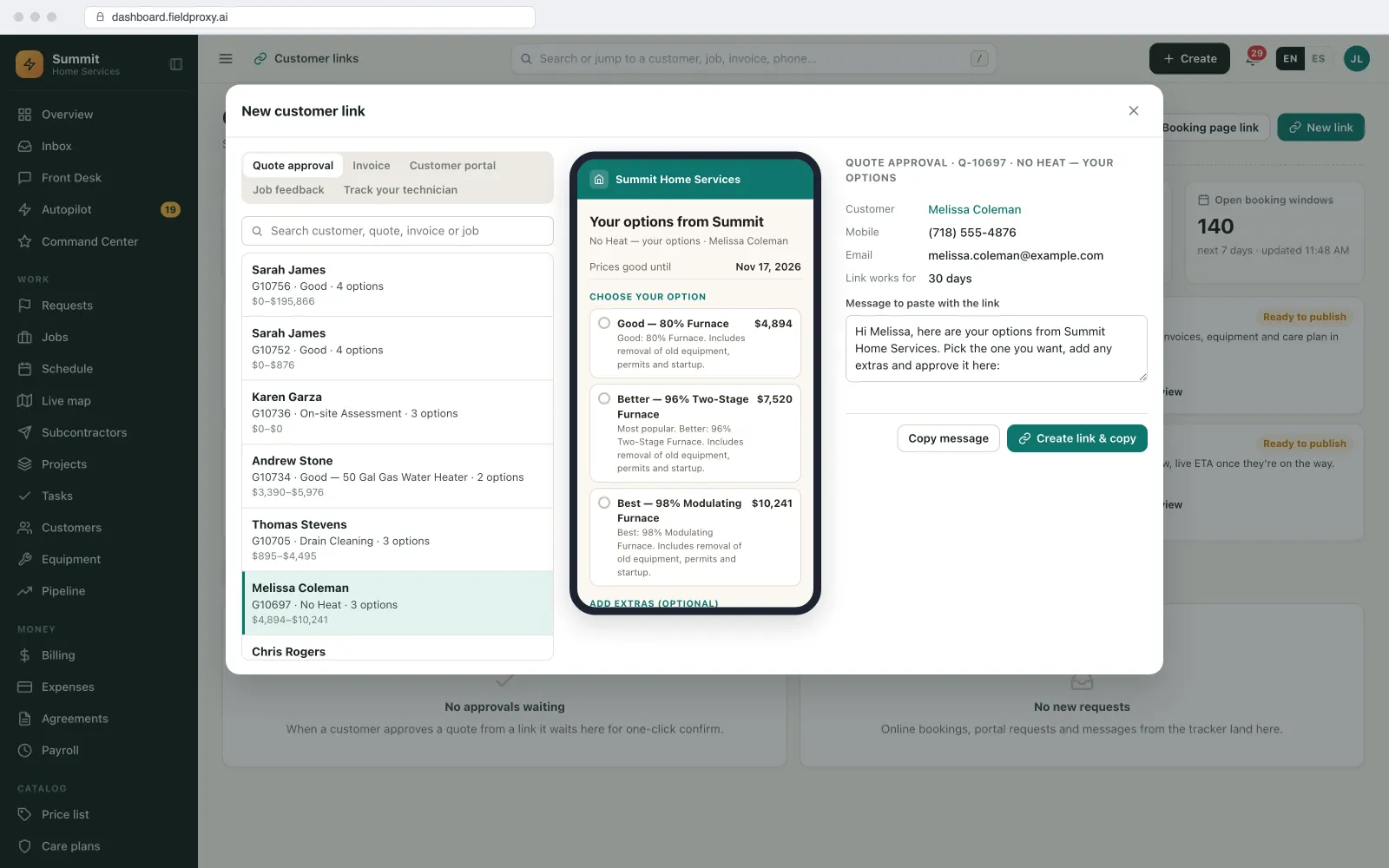Screen dimensions: 1389x868
Task: Click the search customer, quote, invoice field
Action: pyautogui.click(x=398, y=231)
